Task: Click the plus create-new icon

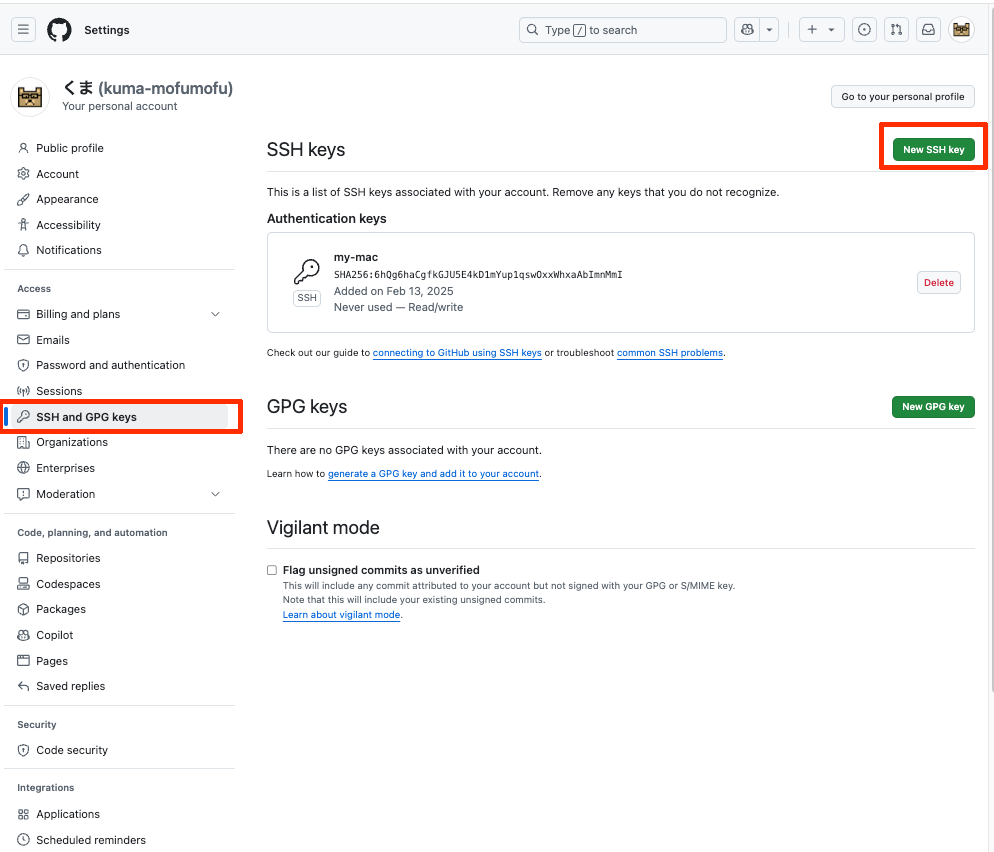Action: [x=812, y=30]
